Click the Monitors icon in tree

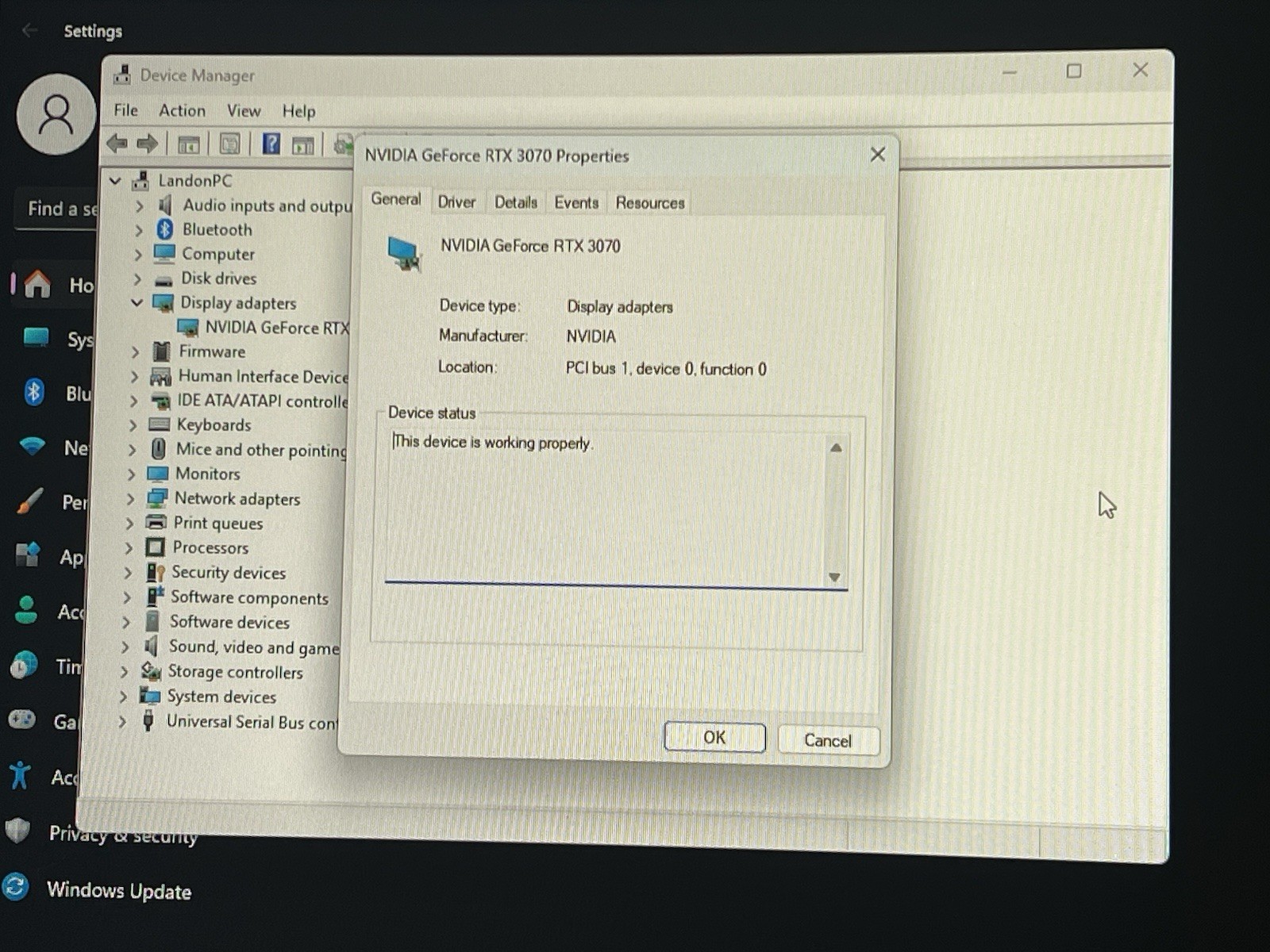158,474
